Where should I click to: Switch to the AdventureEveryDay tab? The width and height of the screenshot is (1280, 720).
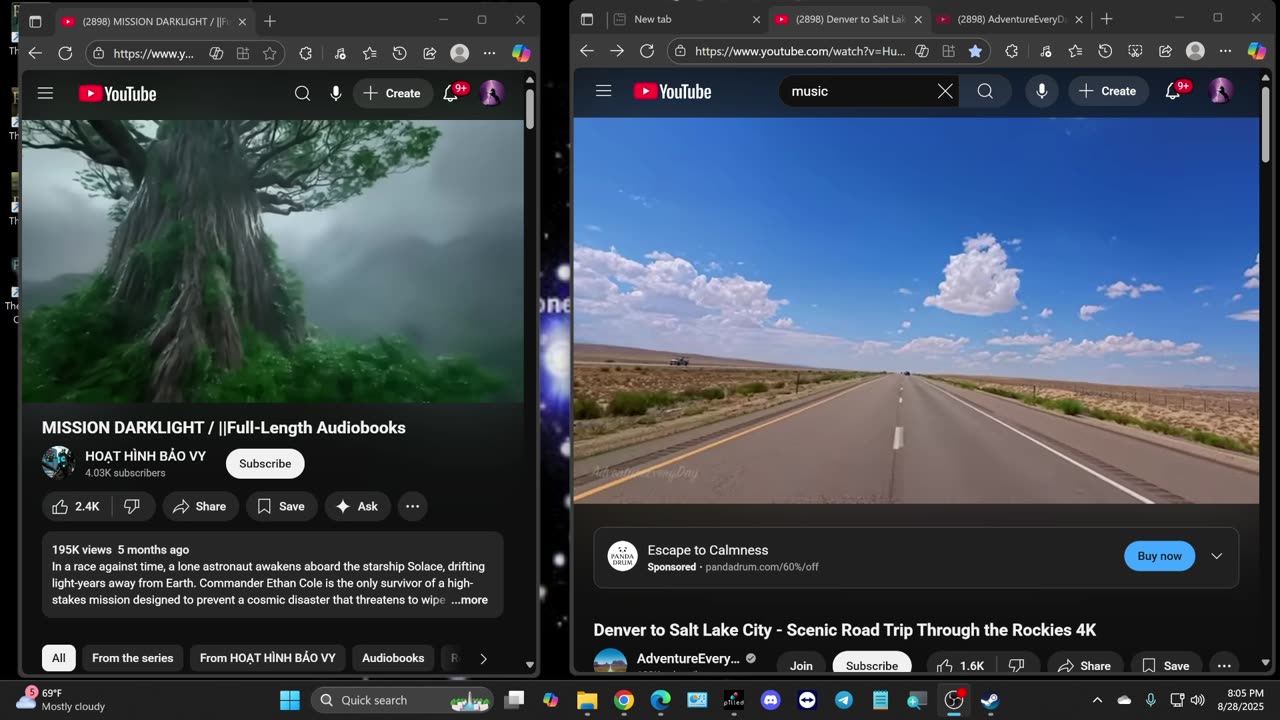[1010, 19]
